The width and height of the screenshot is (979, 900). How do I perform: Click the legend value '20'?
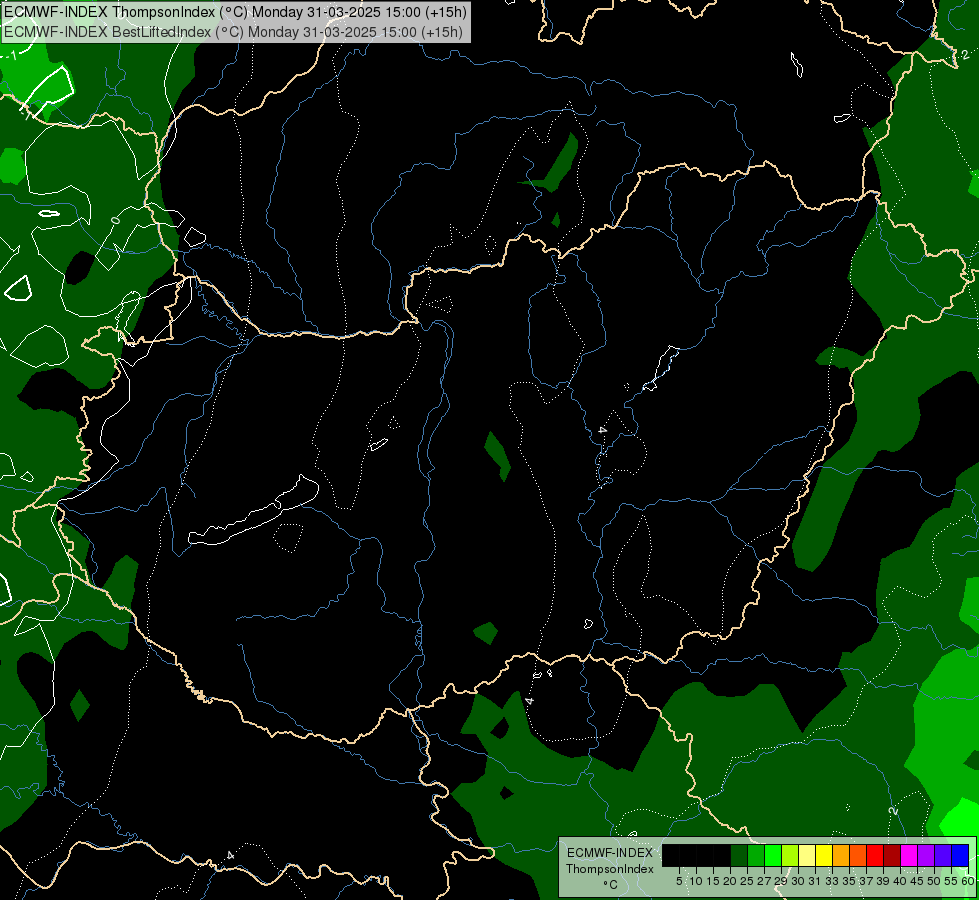731,881
